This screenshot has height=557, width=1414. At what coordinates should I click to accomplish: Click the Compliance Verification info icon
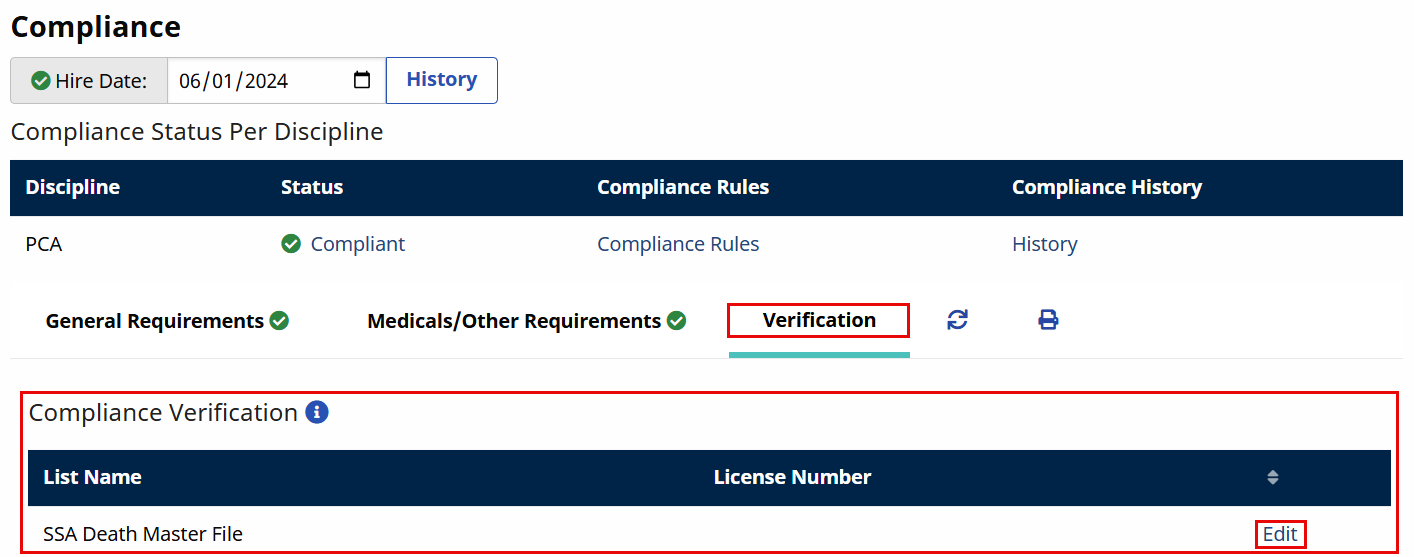point(317,412)
